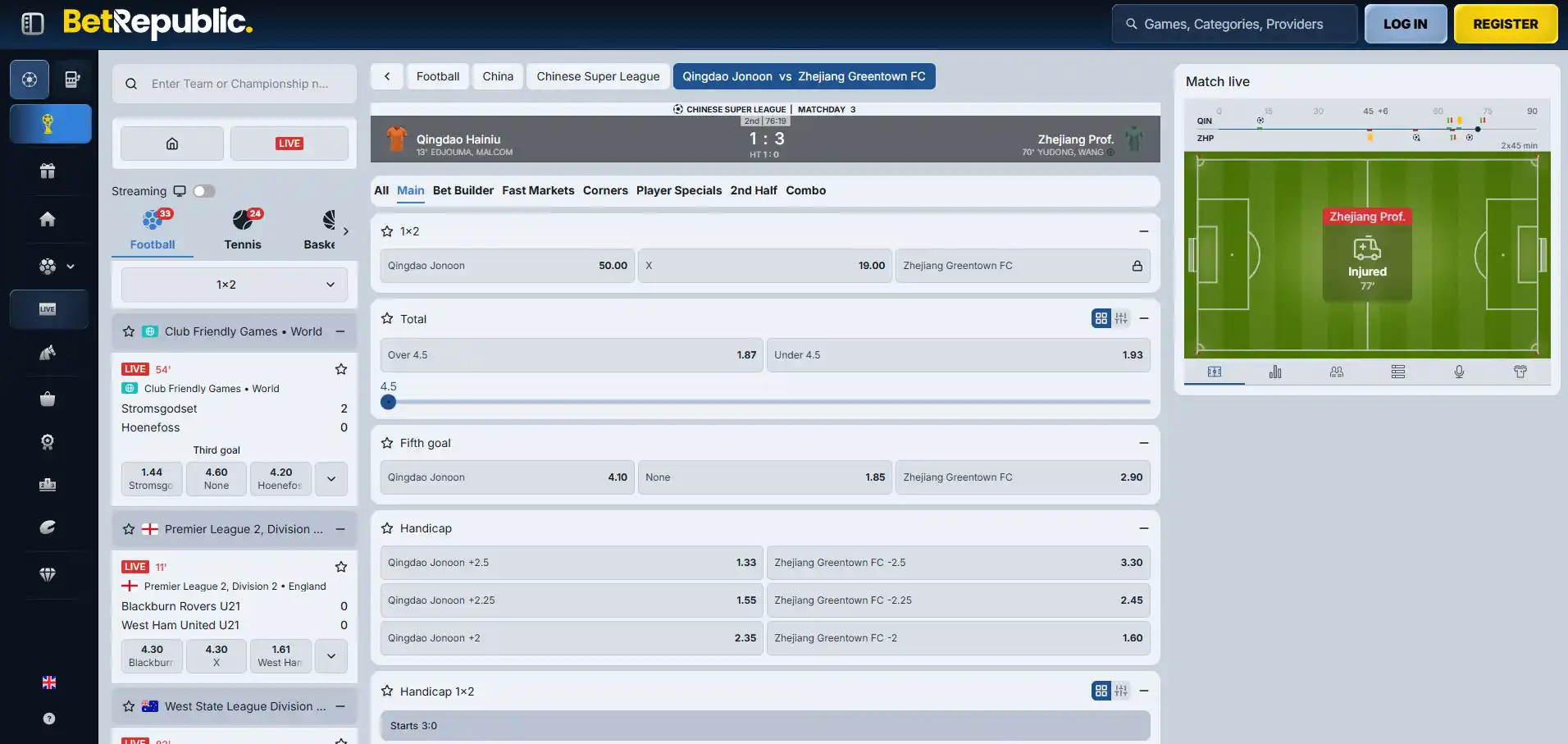The height and width of the screenshot is (744, 1568).
Task: Open the Player Specials tab
Action: pyautogui.click(x=679, y=190)
